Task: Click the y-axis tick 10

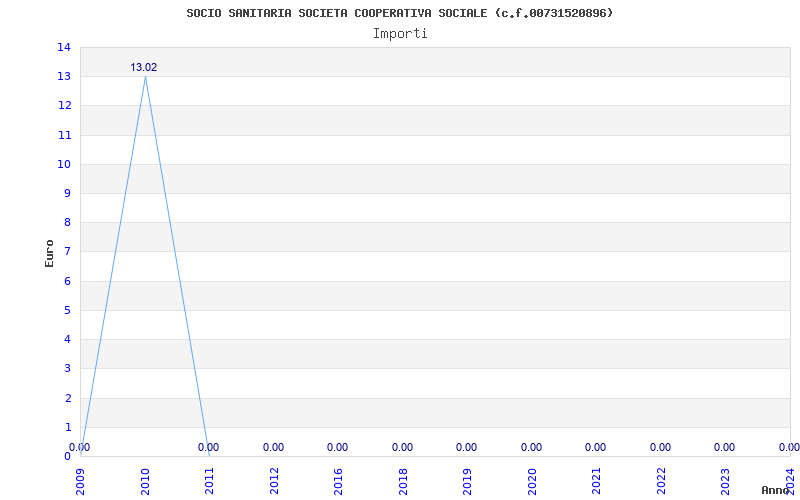Action: point(64,164)
